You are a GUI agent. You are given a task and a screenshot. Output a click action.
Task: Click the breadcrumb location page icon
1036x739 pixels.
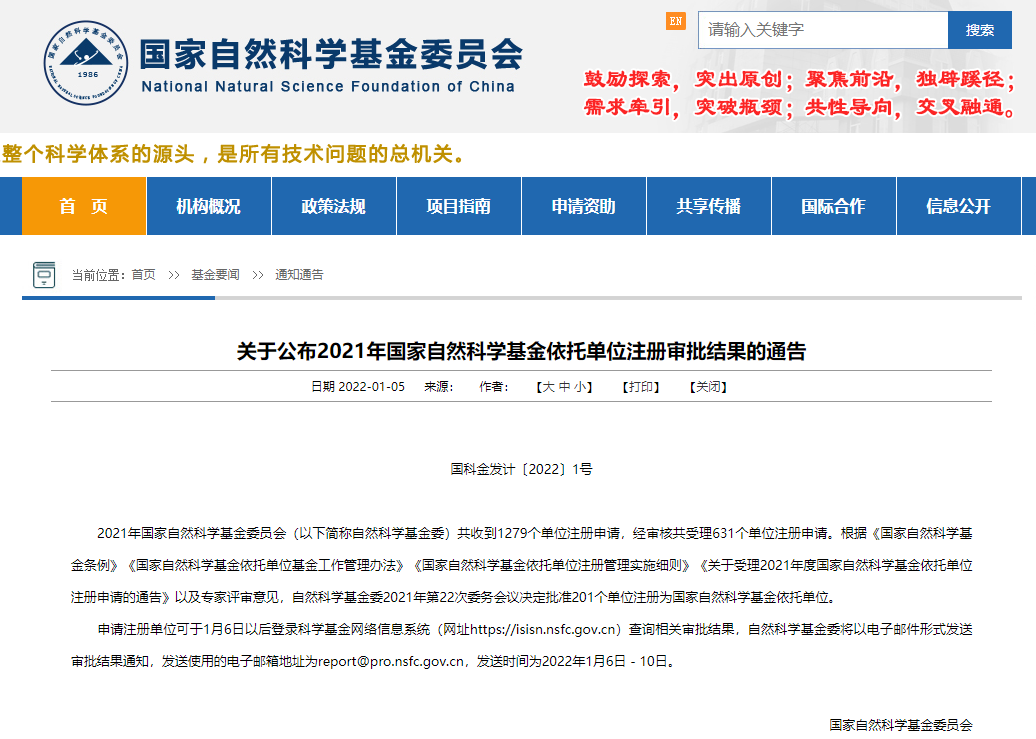pos(44,274)
